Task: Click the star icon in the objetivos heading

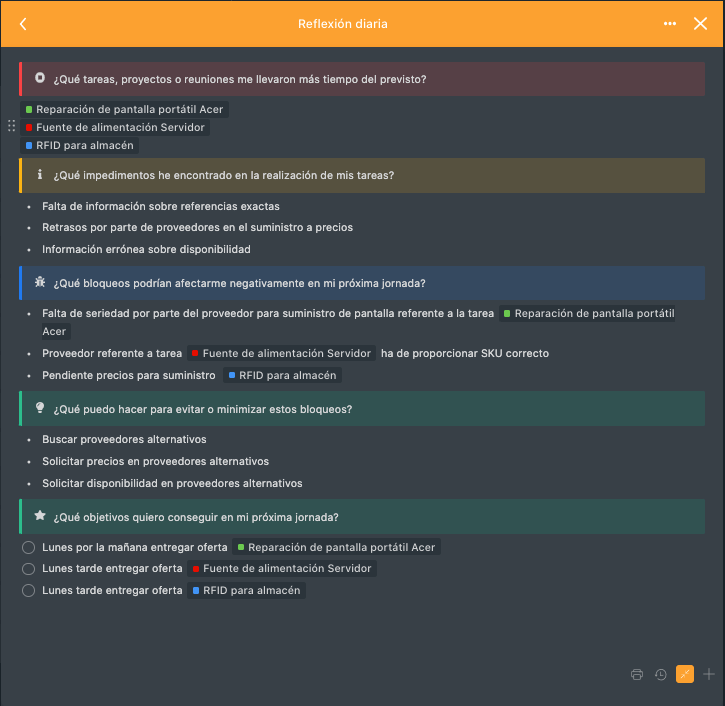Action: click(x=40, y=517)
